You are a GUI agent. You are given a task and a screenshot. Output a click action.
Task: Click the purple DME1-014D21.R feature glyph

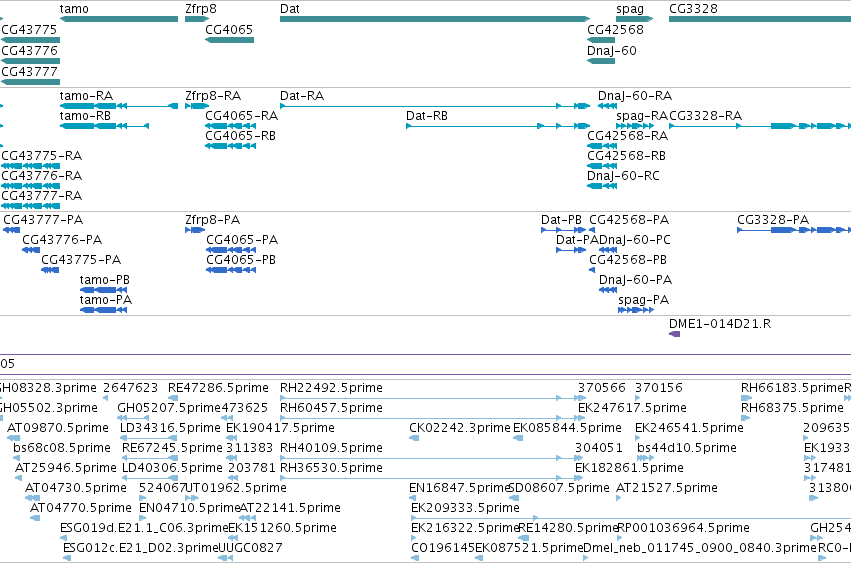pos(675,334)
